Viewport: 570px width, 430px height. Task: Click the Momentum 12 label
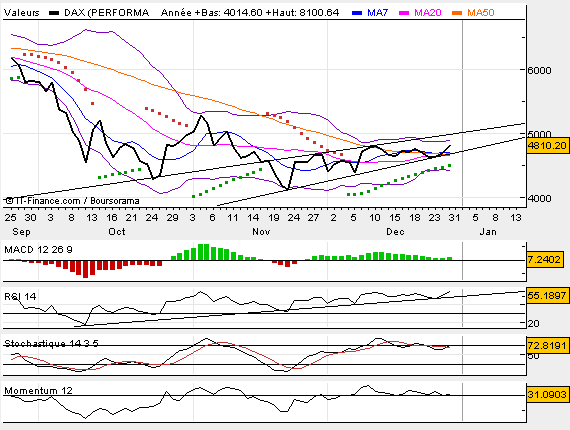tap(38, 391)
